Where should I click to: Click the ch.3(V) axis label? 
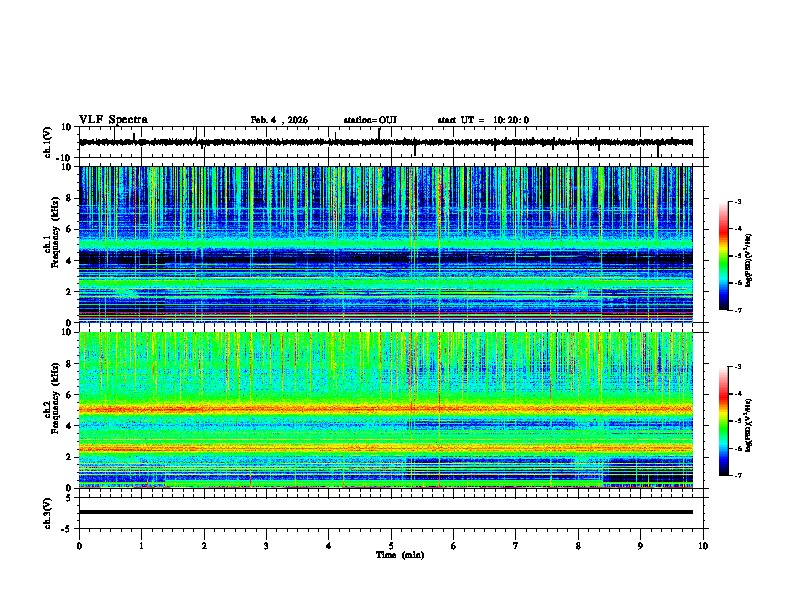[x=48, y=513]
